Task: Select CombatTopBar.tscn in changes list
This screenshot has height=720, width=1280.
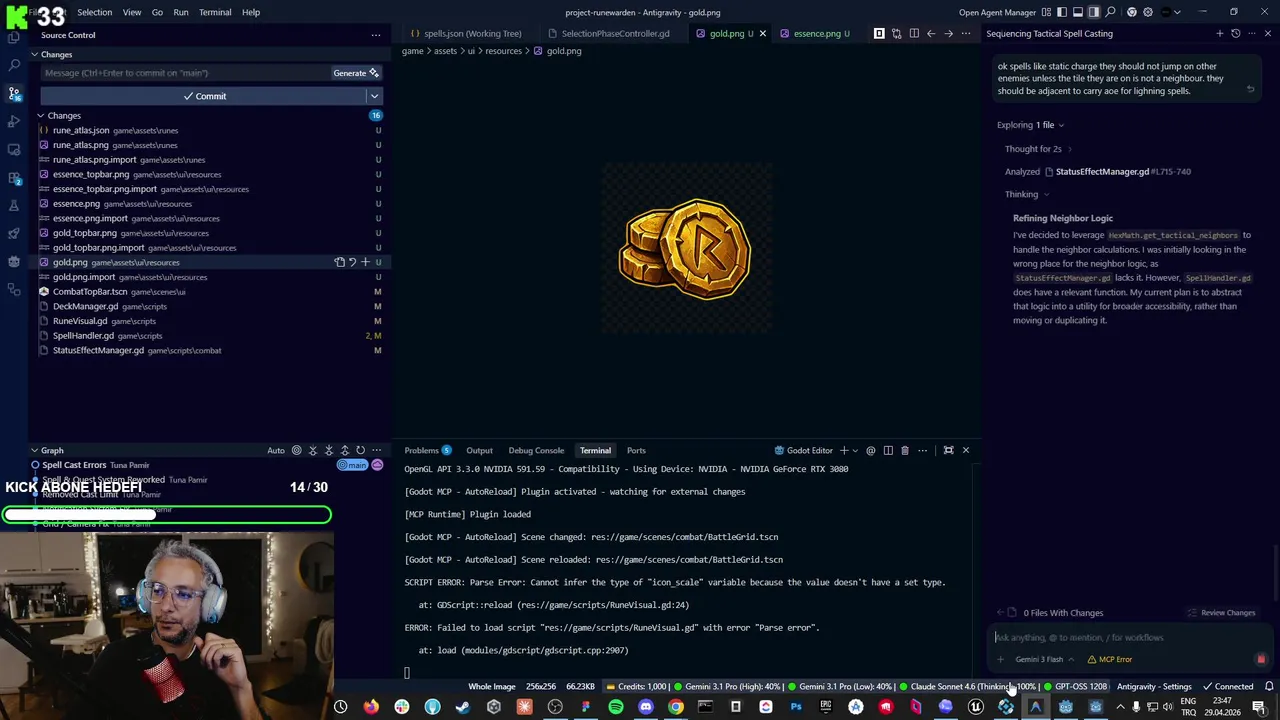Action: tap(210, 292)
